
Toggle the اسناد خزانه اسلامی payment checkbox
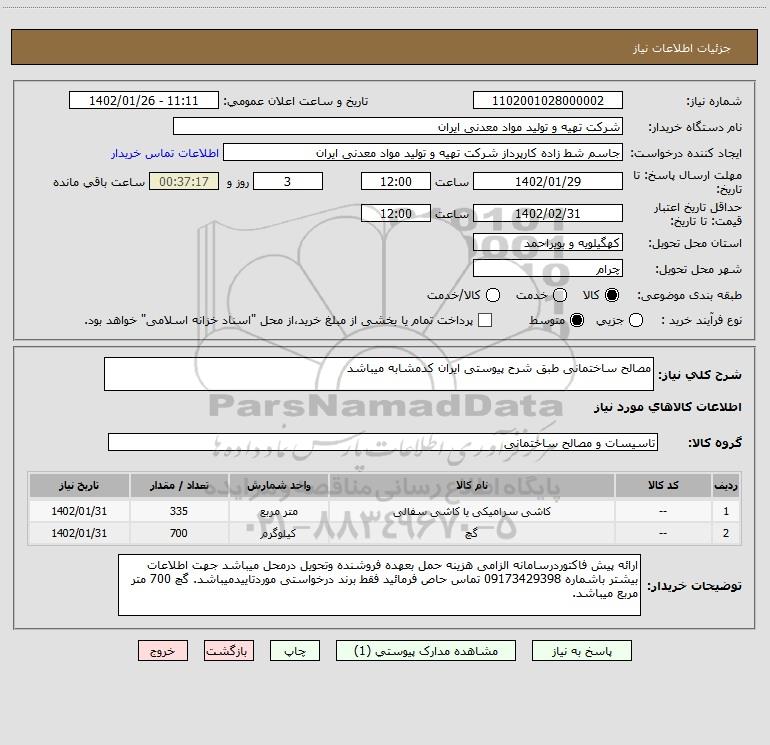[x=485, y=320]
